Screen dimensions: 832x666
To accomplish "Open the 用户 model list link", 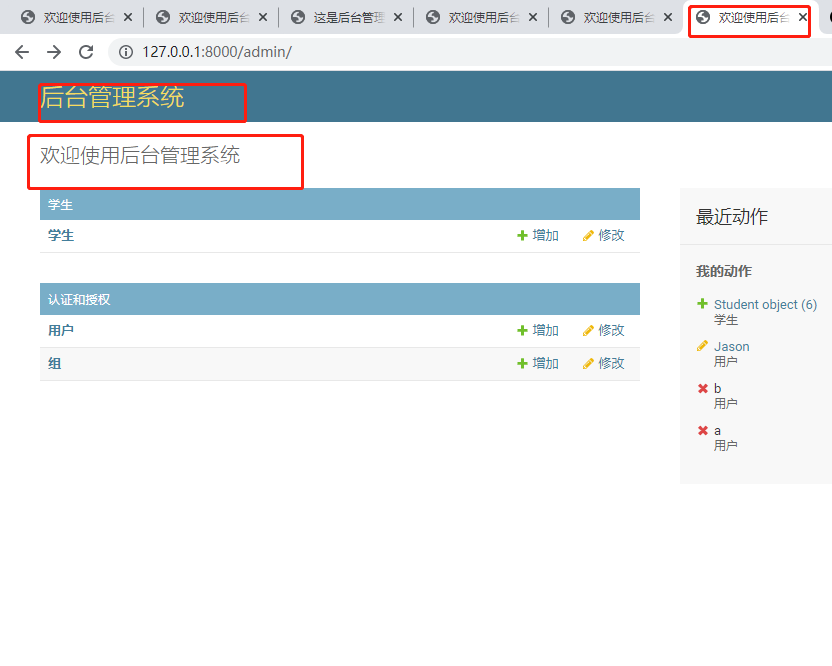I will point(61,331).
